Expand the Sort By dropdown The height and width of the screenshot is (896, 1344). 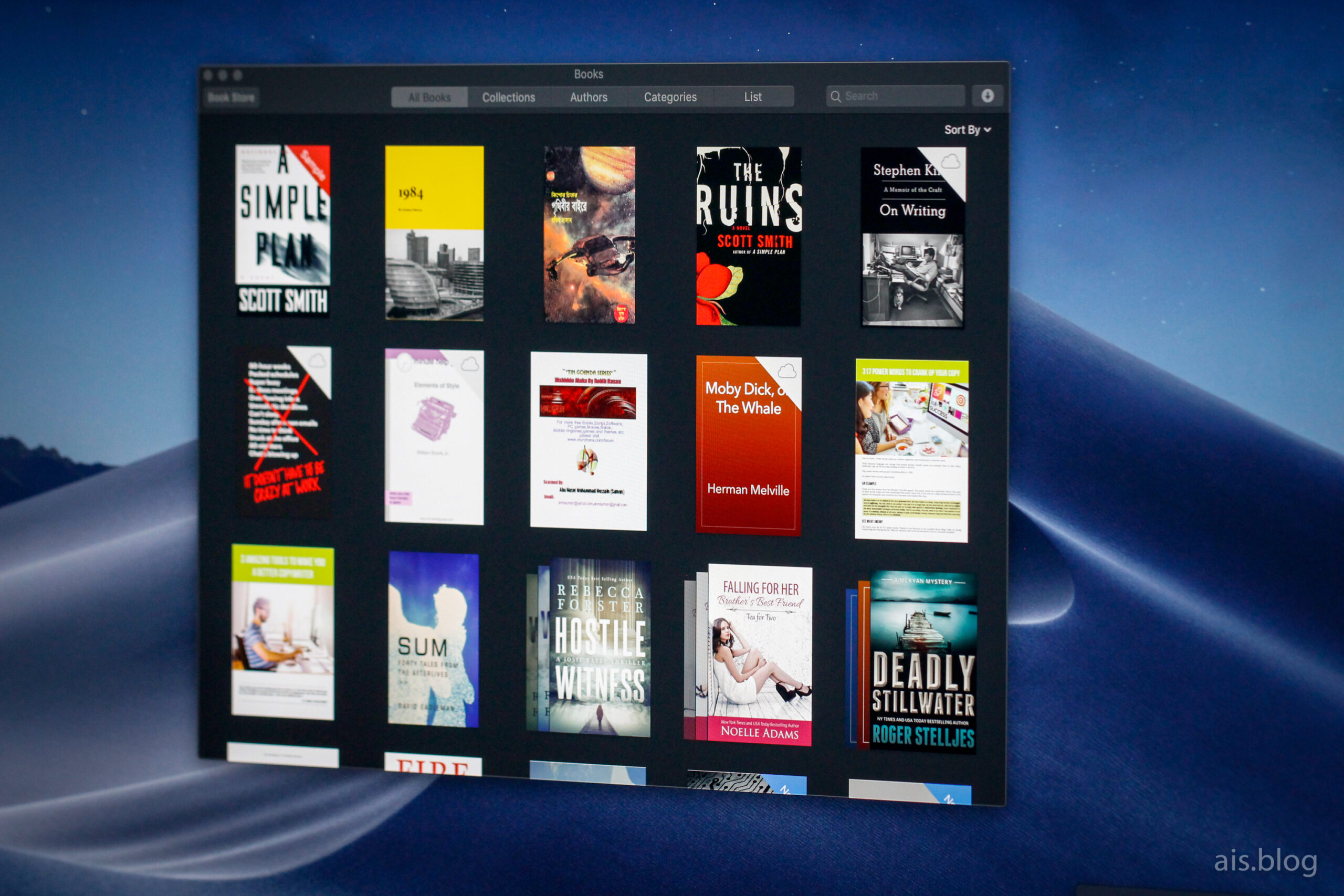[968, 130]
